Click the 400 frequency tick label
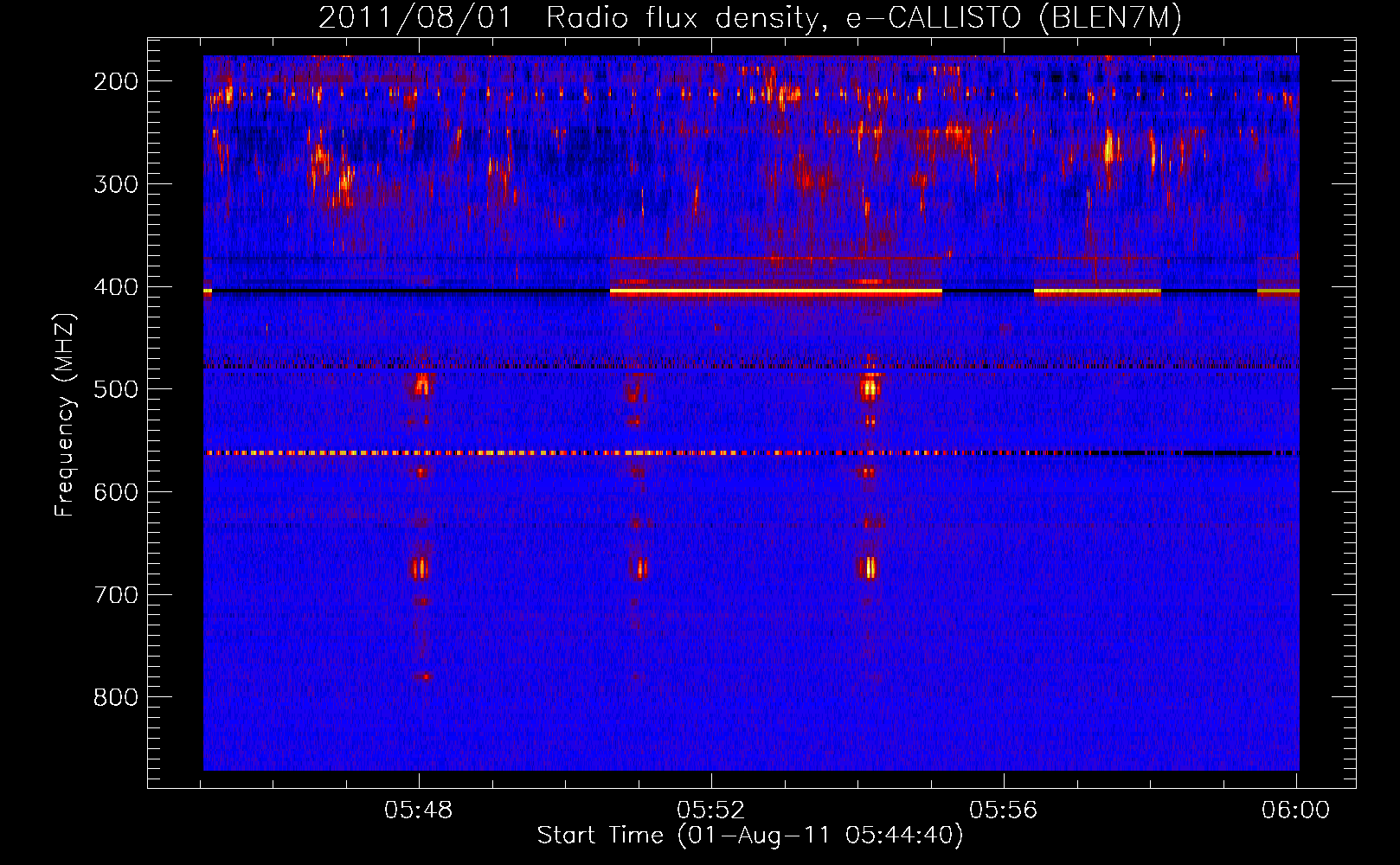 (116, 287)
